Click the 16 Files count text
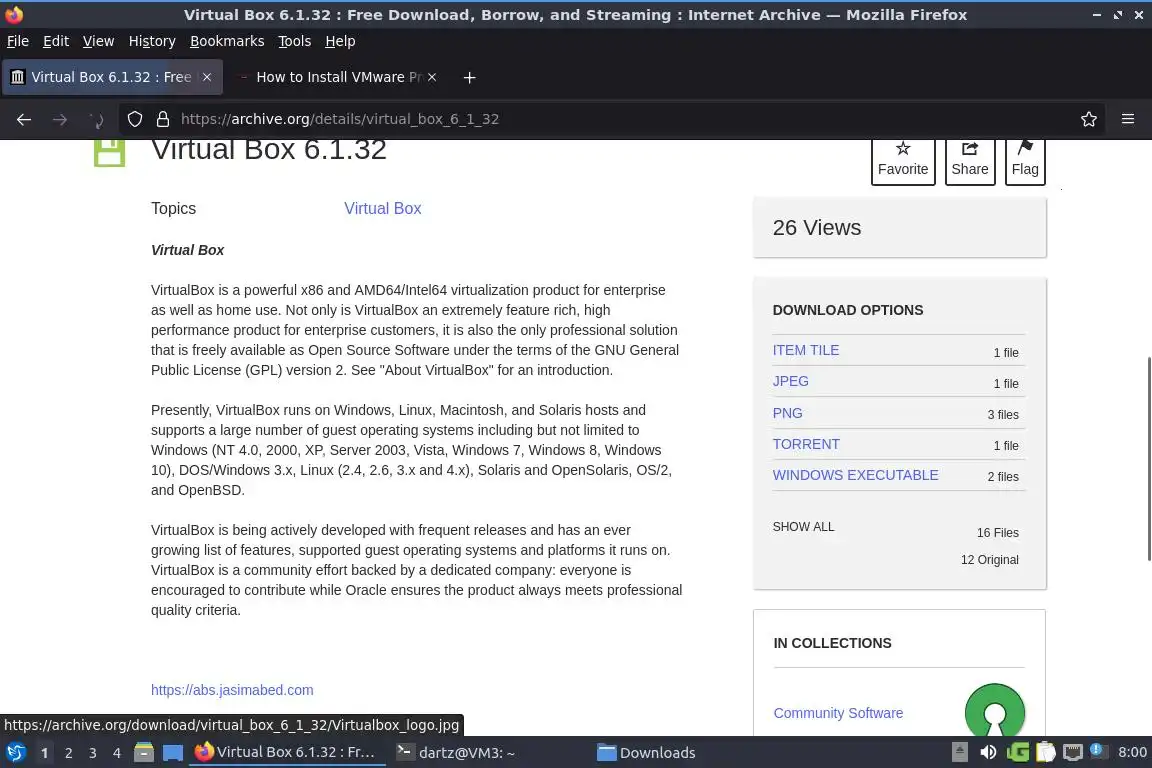This screenshot has width=1152, height=768. tap(998, 533)
